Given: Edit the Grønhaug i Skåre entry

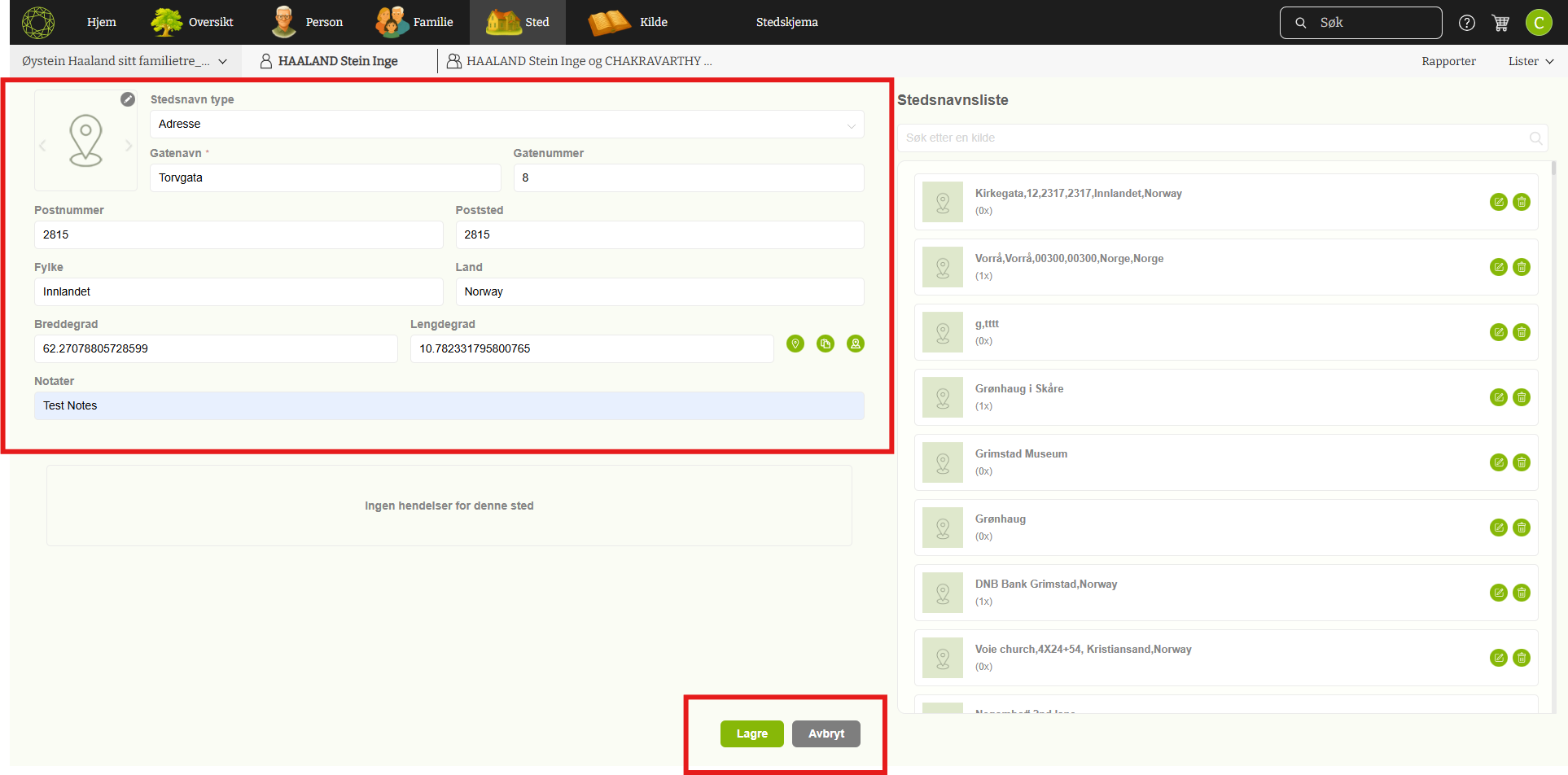Looking at the screenshot, I should click(x=1498, y=397).
